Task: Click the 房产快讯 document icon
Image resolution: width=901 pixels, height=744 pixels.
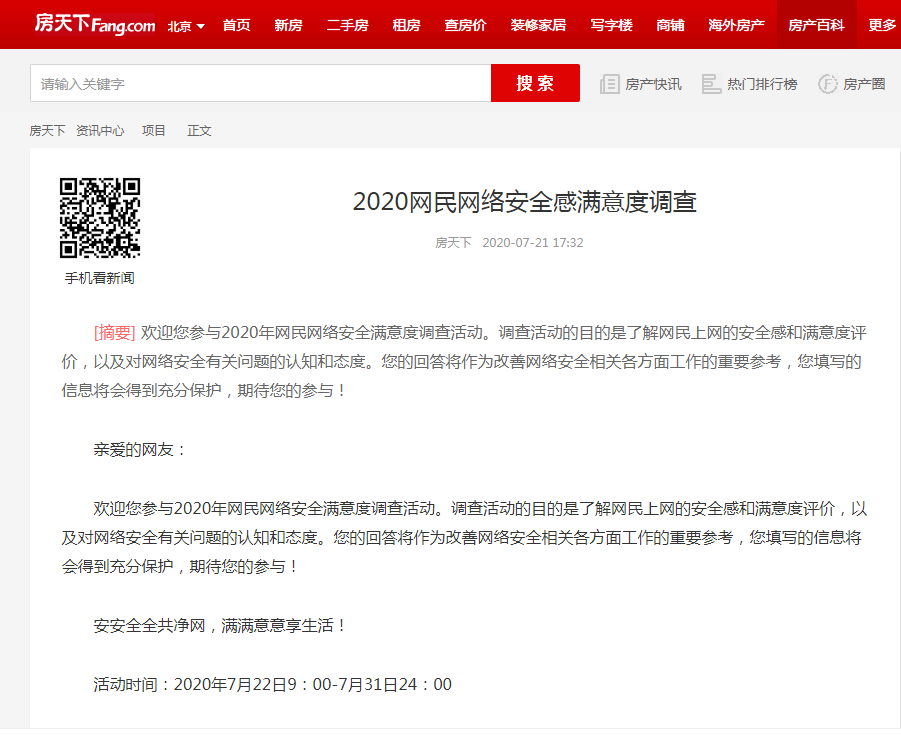Action: pyautogui.click(x=610, y=84)
